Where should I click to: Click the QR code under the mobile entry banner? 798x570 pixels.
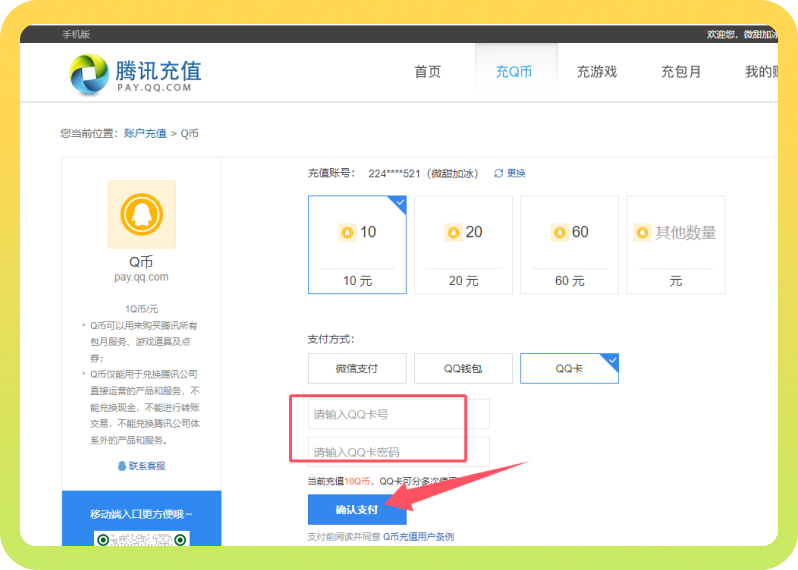141,538
